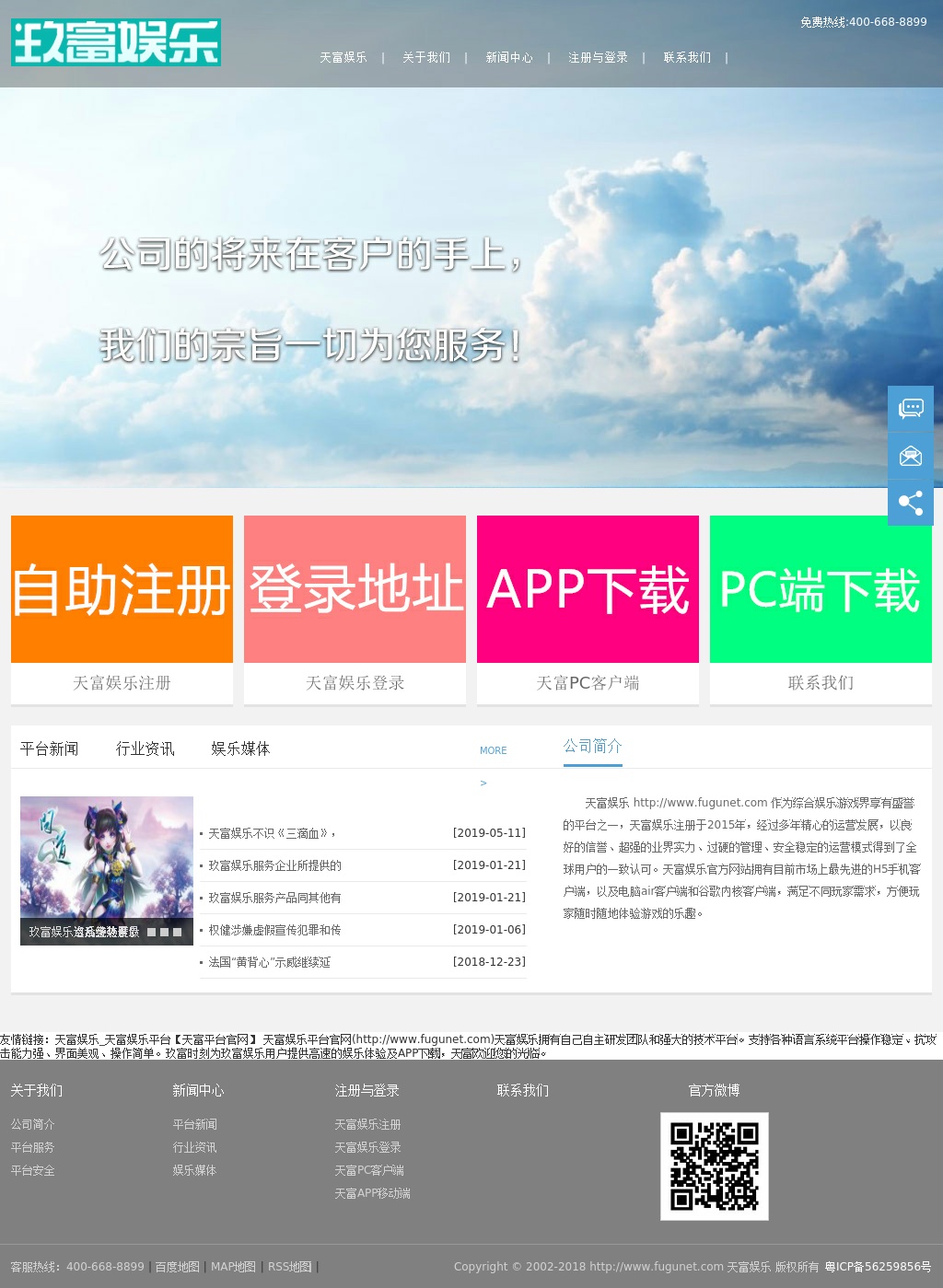Select the last slideshow indicator dot
Screen dimensions: 943x1288
pyautogui.click(x=178, y=932)
